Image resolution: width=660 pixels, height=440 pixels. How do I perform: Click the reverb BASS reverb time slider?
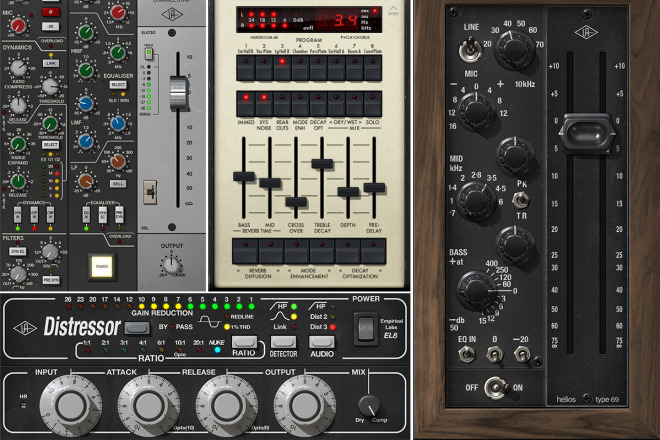[x=244, y=176]
